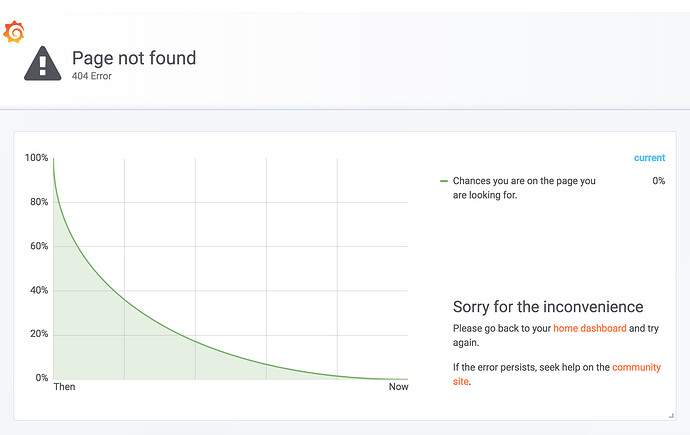Click the 'Now' x-axis label

398,387
